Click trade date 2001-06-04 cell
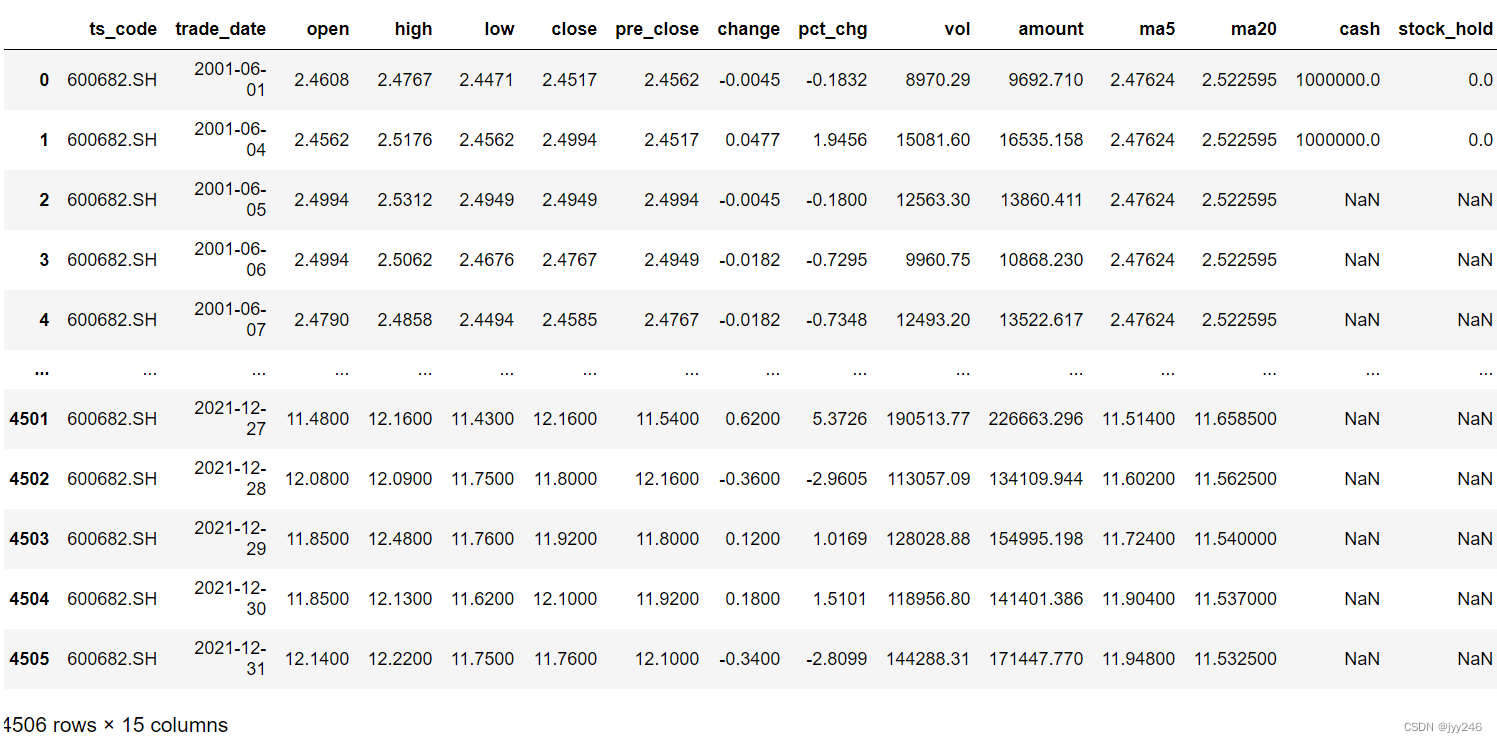This screenshot has width=1497, height=743. 230,140
